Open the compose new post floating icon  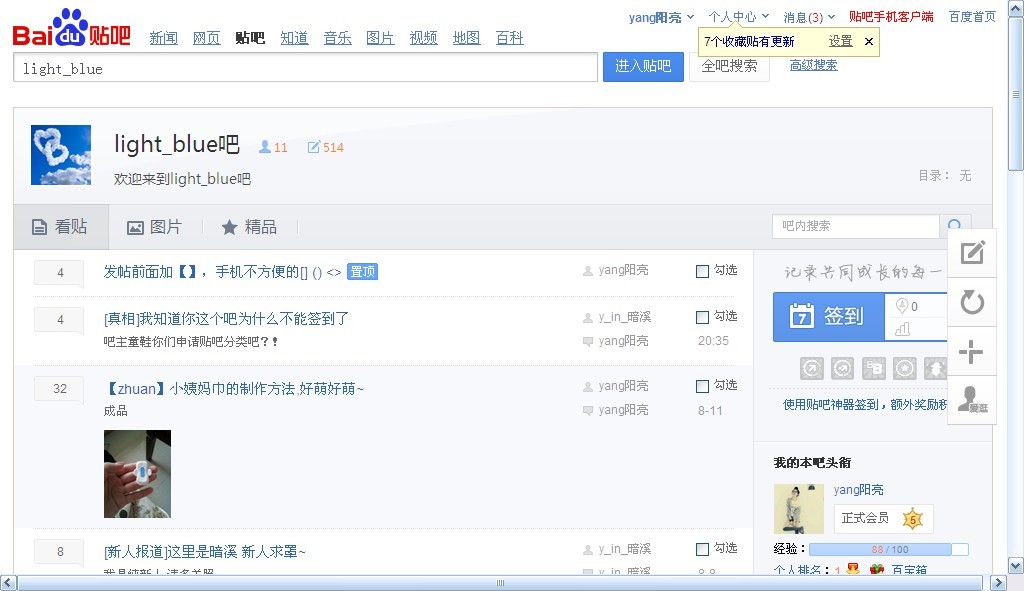tap(972, 252)
